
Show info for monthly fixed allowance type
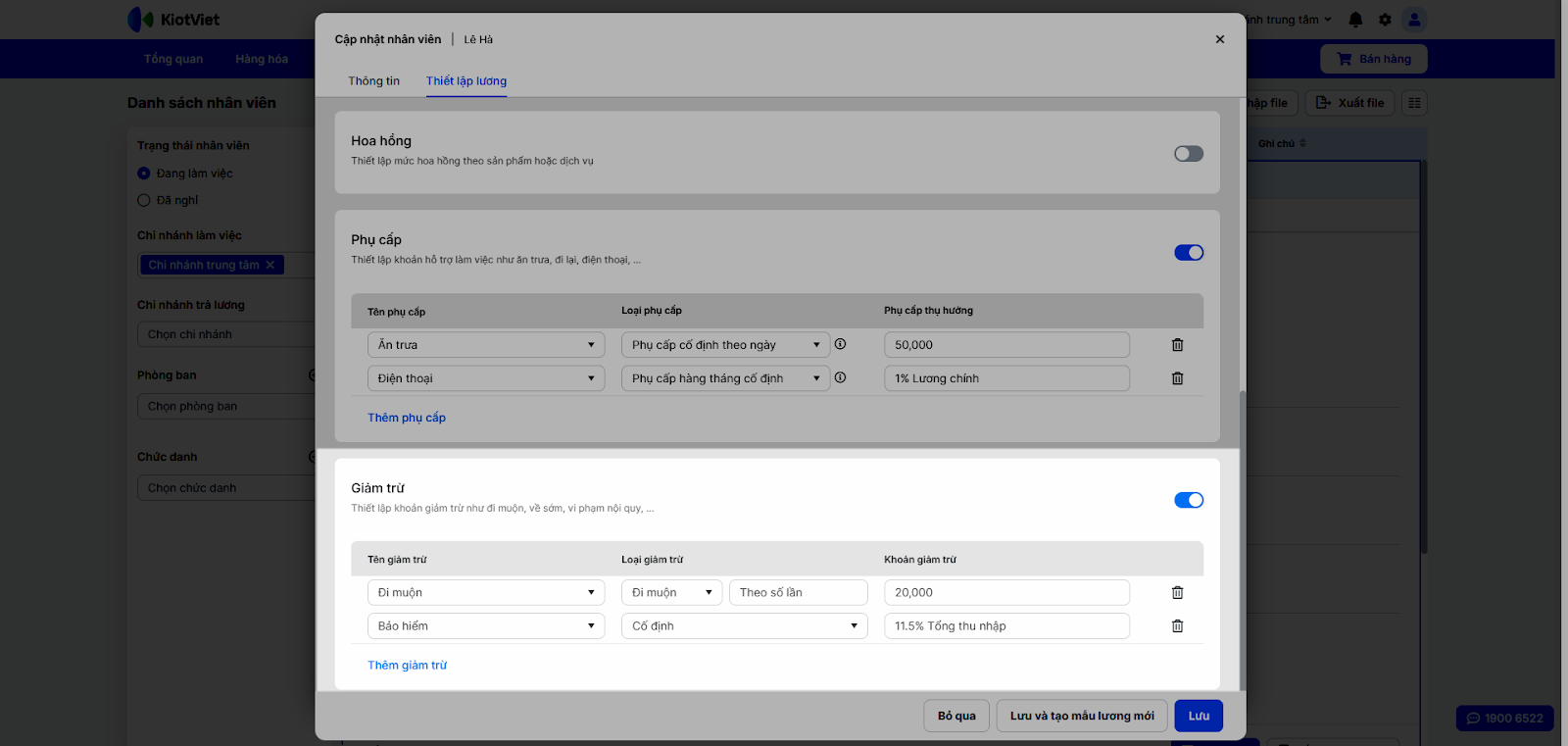[840, 377]
